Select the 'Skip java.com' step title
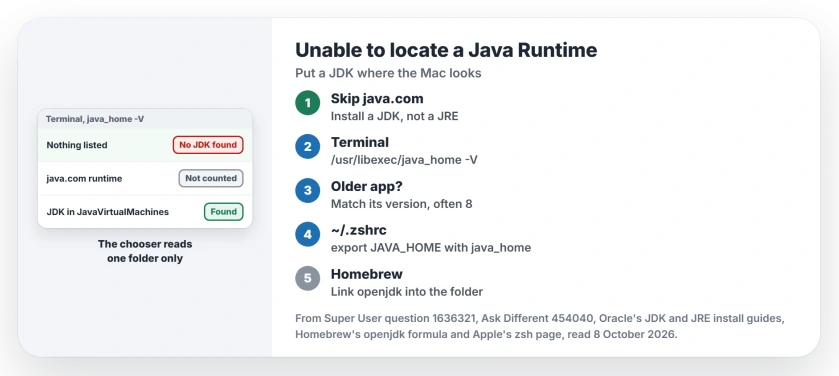Screen dimensions: 839x376 coord(377,98)
